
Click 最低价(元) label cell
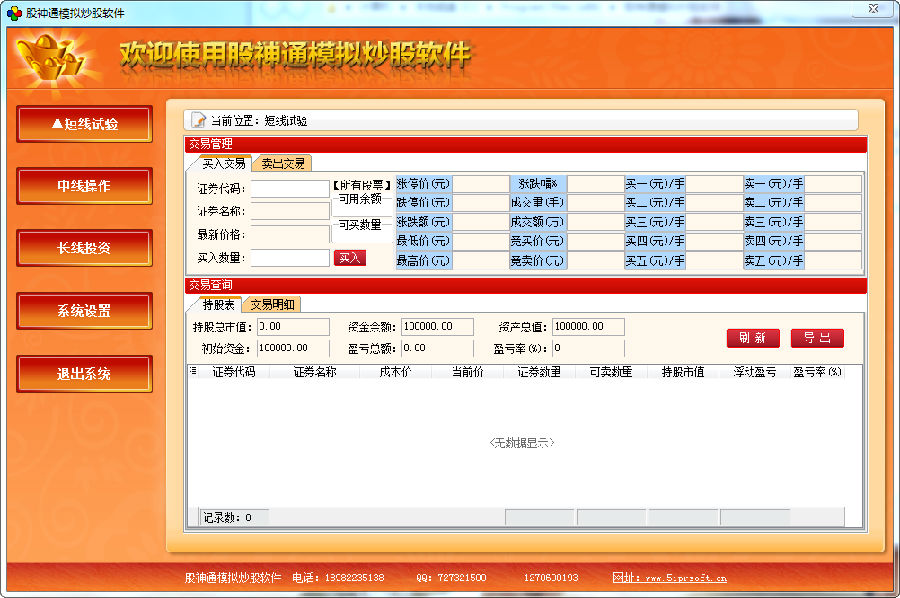pos(424,241)
